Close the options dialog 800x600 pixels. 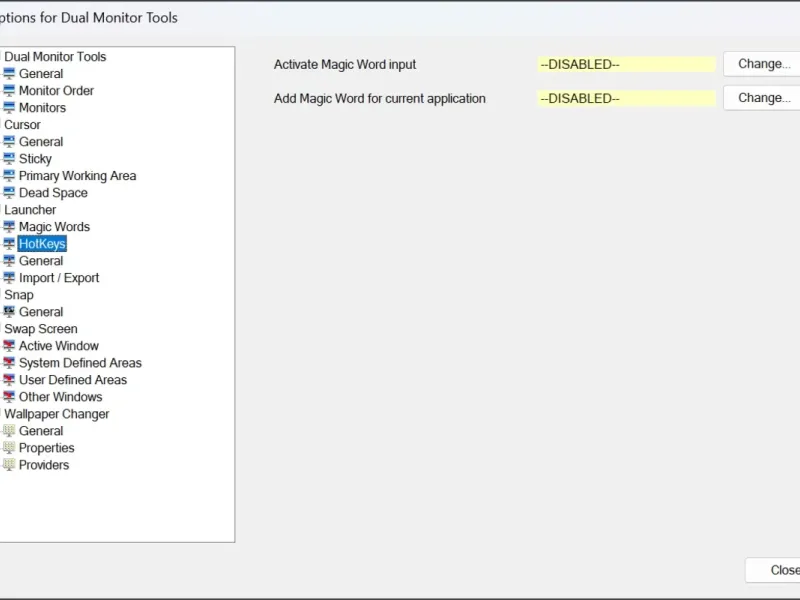772,570
